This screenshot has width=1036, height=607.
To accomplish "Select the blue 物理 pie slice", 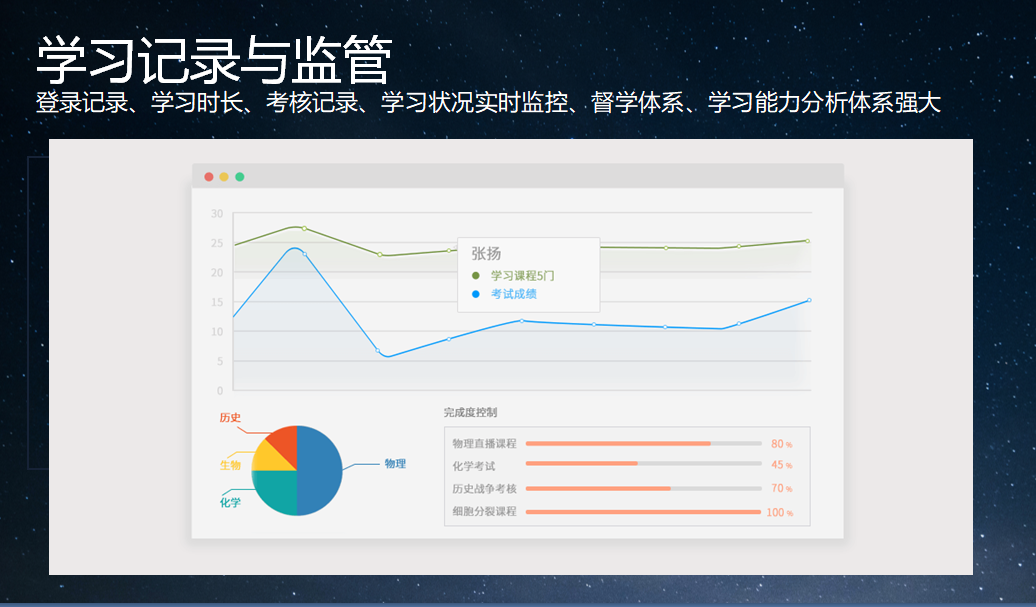I will 322,471.
